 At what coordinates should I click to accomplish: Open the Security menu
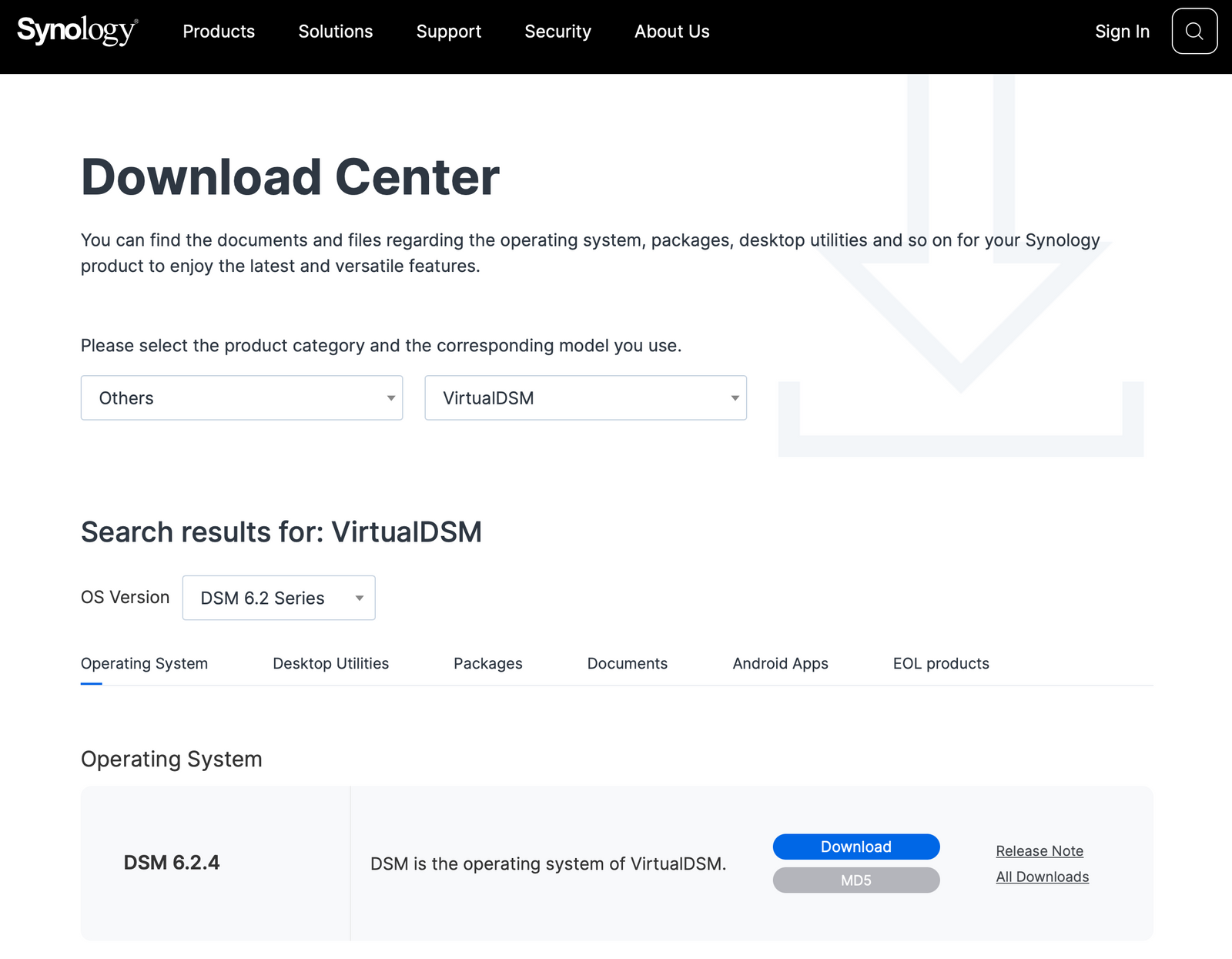pos(557,32)
